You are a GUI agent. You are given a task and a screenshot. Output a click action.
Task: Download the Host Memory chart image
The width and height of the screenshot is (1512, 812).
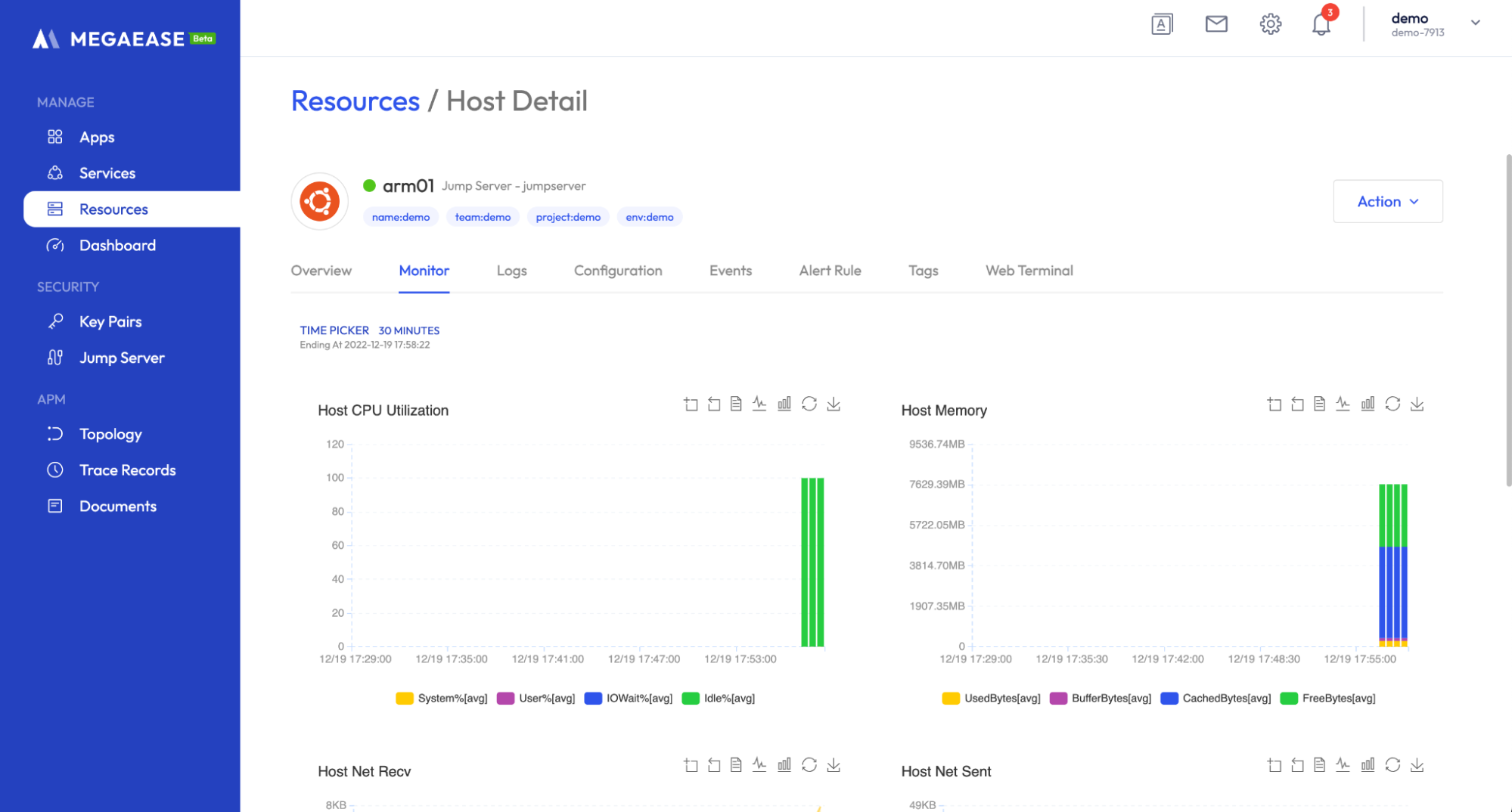pos(1417,404)
